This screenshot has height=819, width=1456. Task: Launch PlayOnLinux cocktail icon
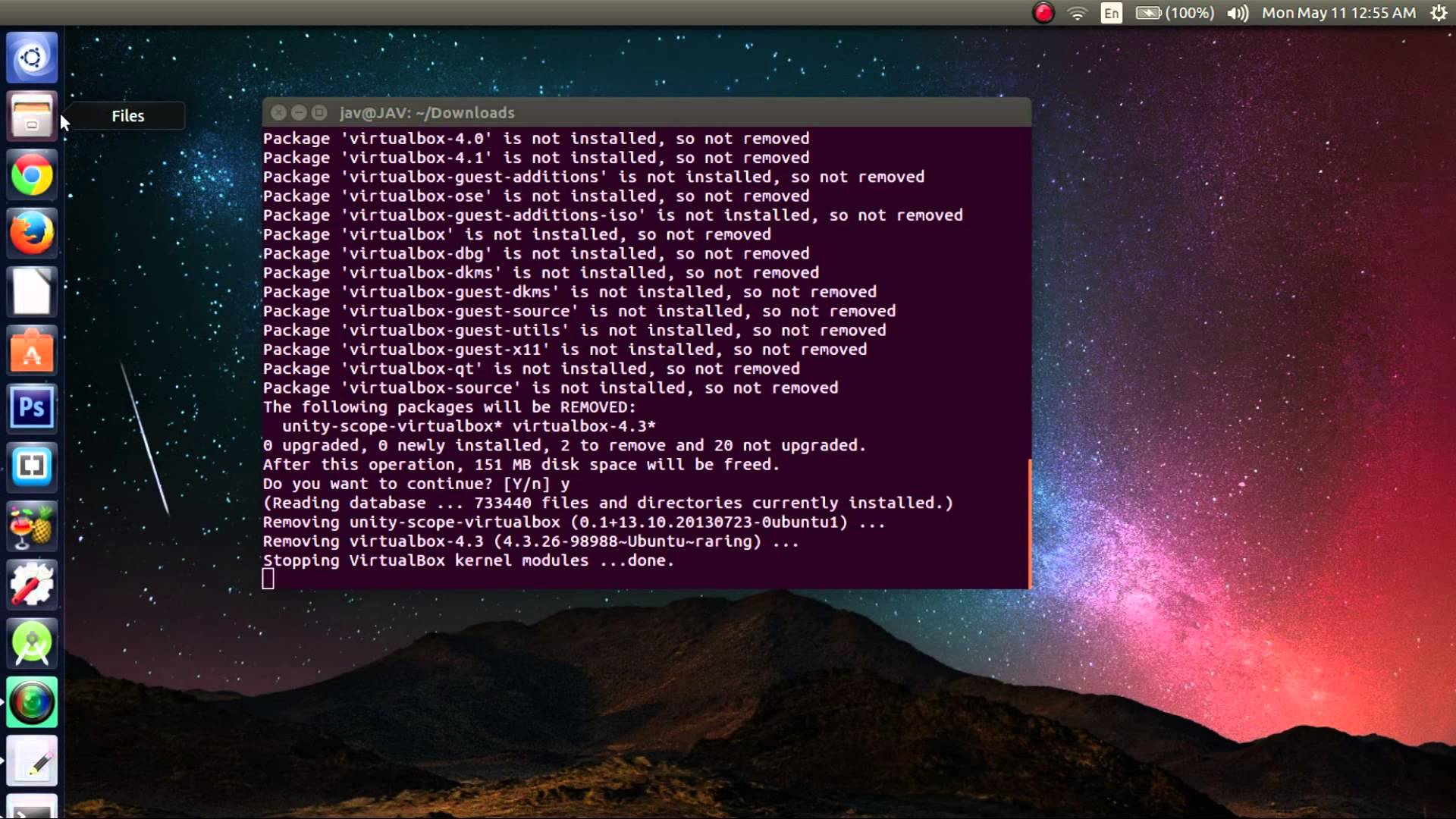(x=32, y=526)
